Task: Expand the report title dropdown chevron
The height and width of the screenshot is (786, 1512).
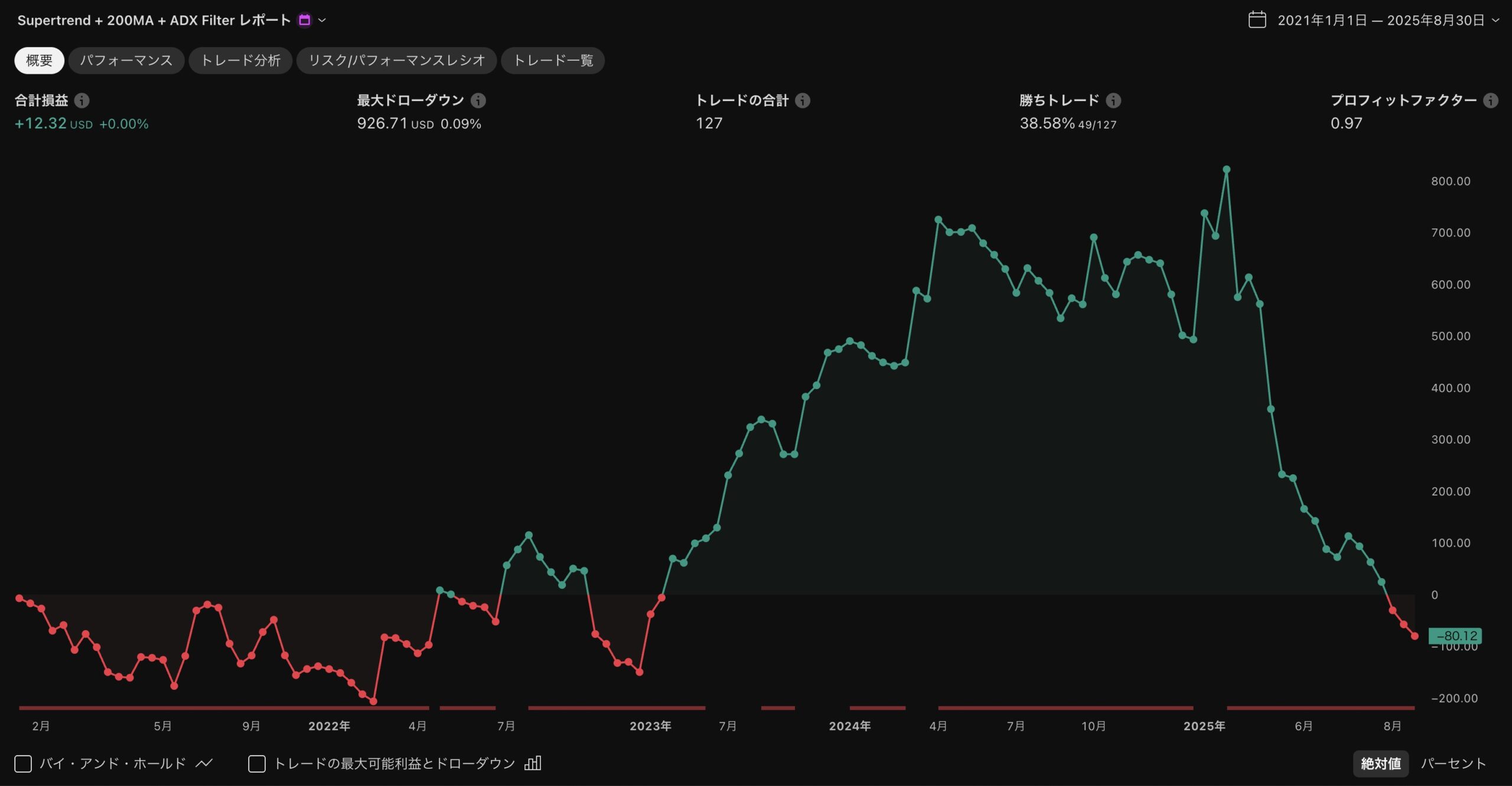Action: tap(322, 20)
